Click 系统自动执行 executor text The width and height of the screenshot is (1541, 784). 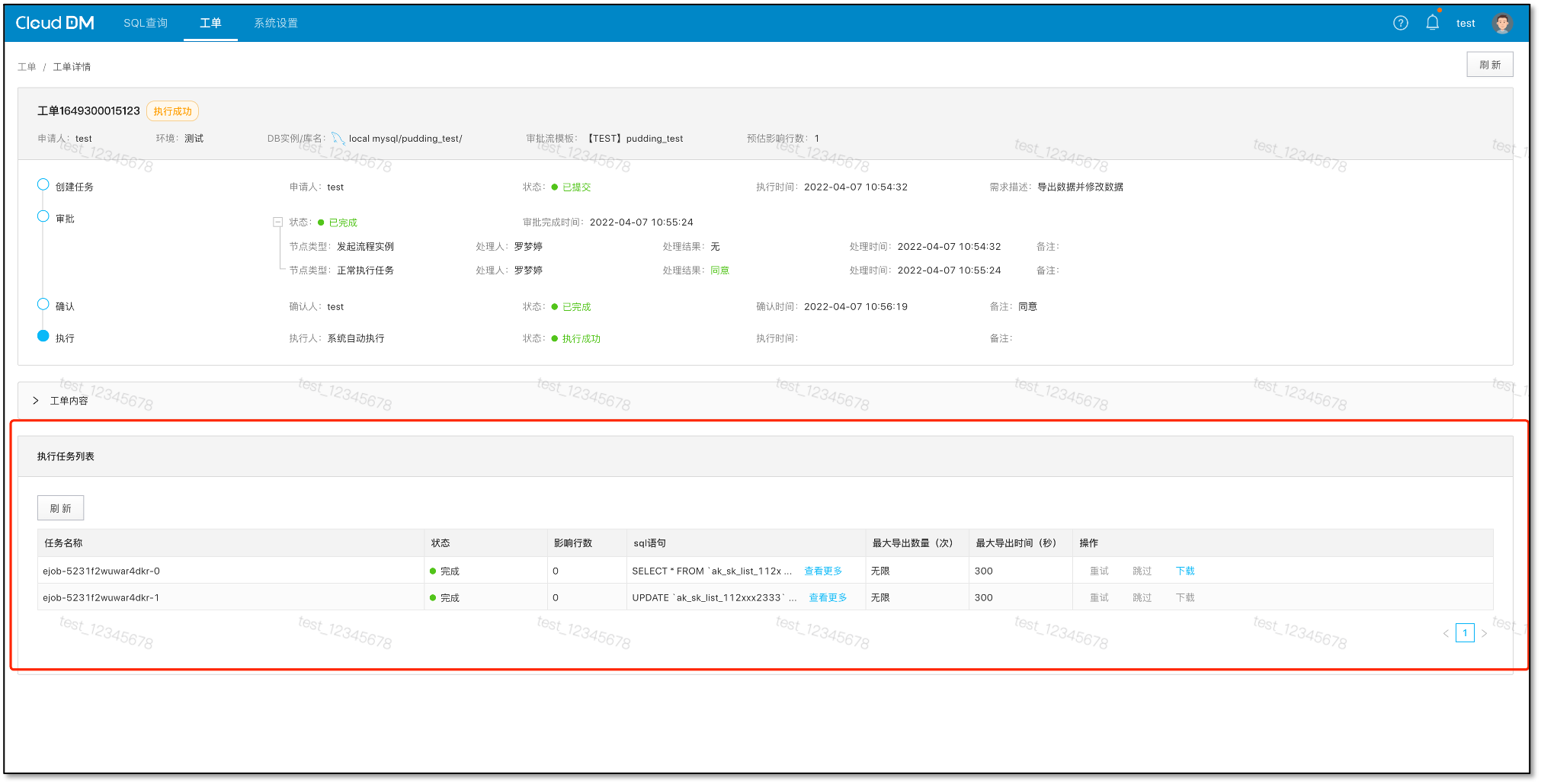[x=356, y=339]
